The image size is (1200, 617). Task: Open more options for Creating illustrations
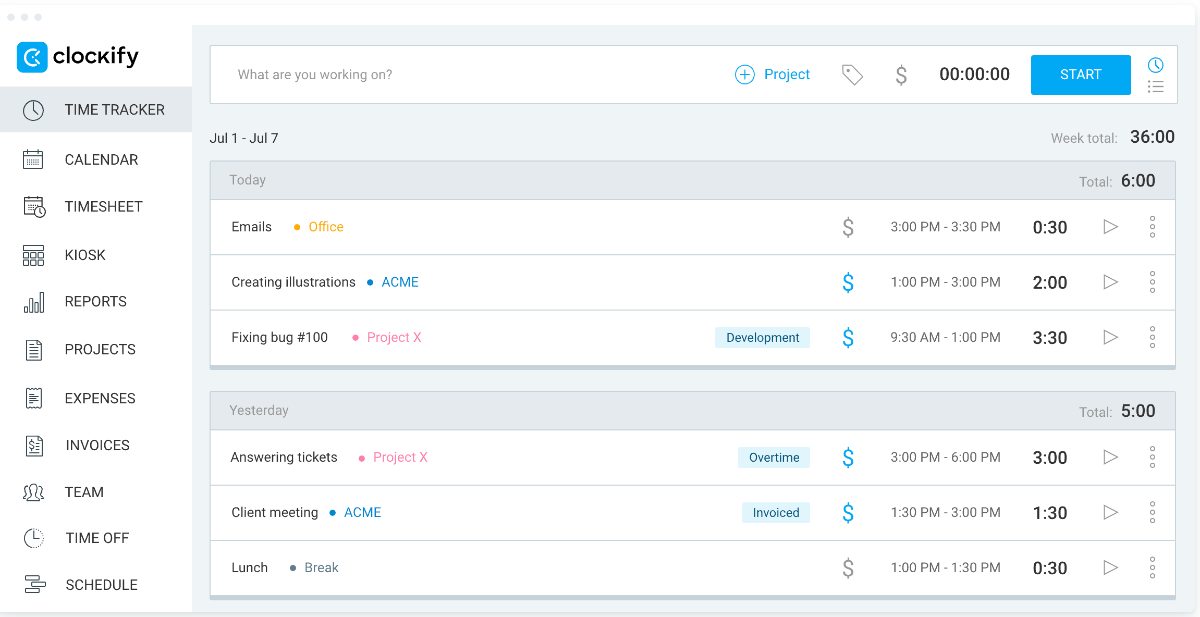click(x=1152, y=283)
